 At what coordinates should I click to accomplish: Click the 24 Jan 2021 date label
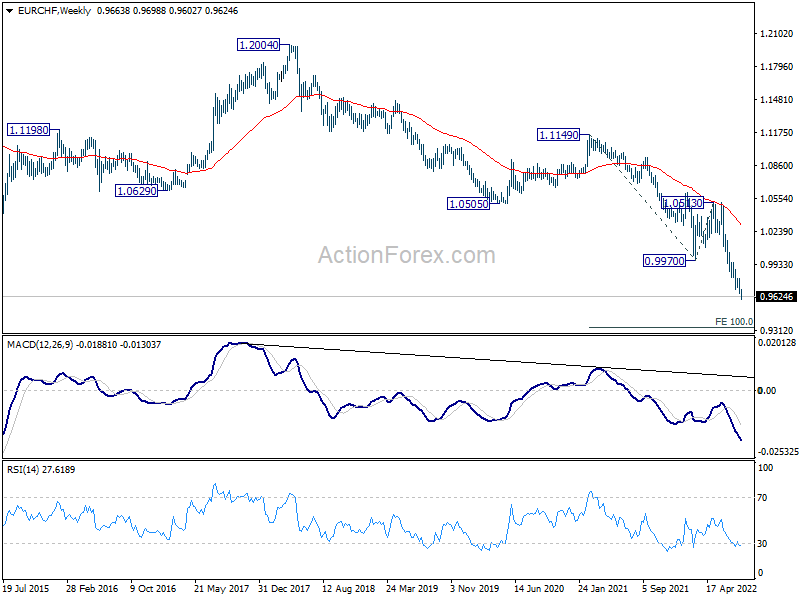pos(603,589)
